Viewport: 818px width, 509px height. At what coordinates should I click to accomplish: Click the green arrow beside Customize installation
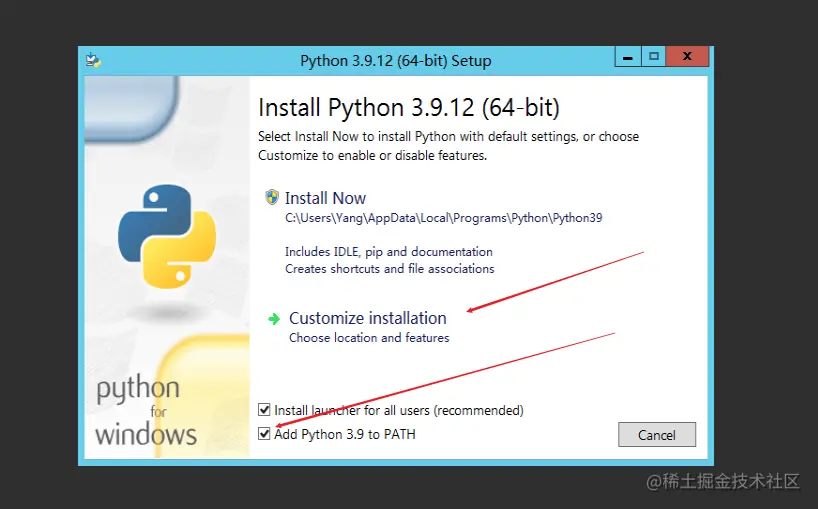tap(274, 319)
